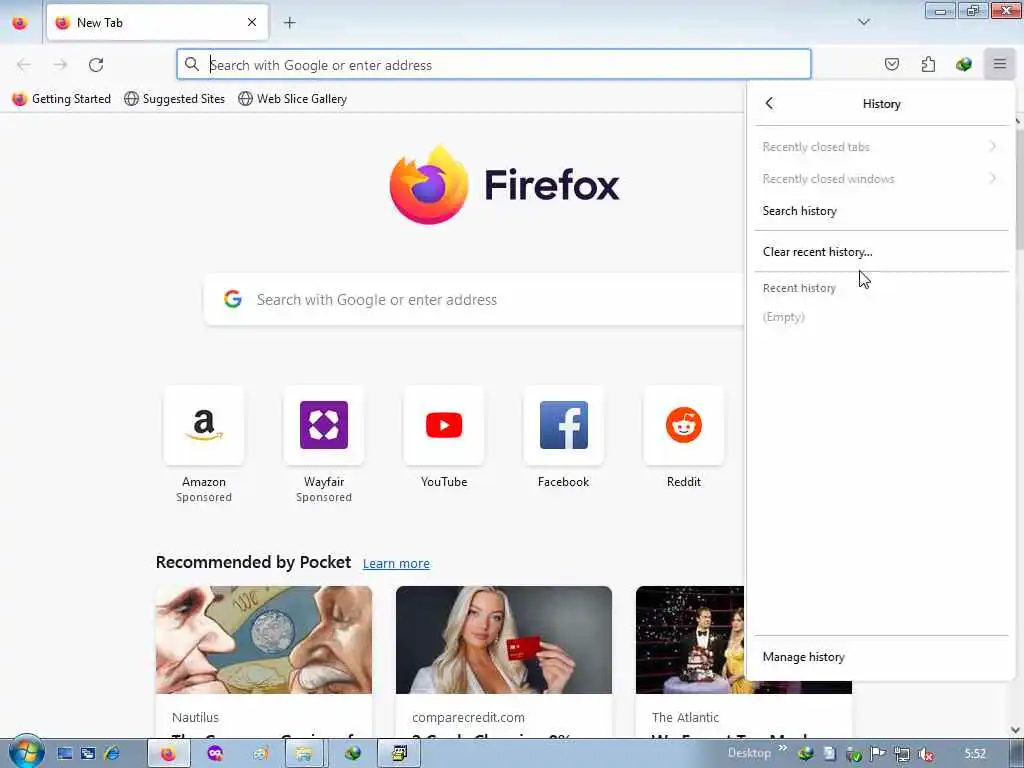Open the comparecredit.com article thumbnail

(x=504, y=639)
